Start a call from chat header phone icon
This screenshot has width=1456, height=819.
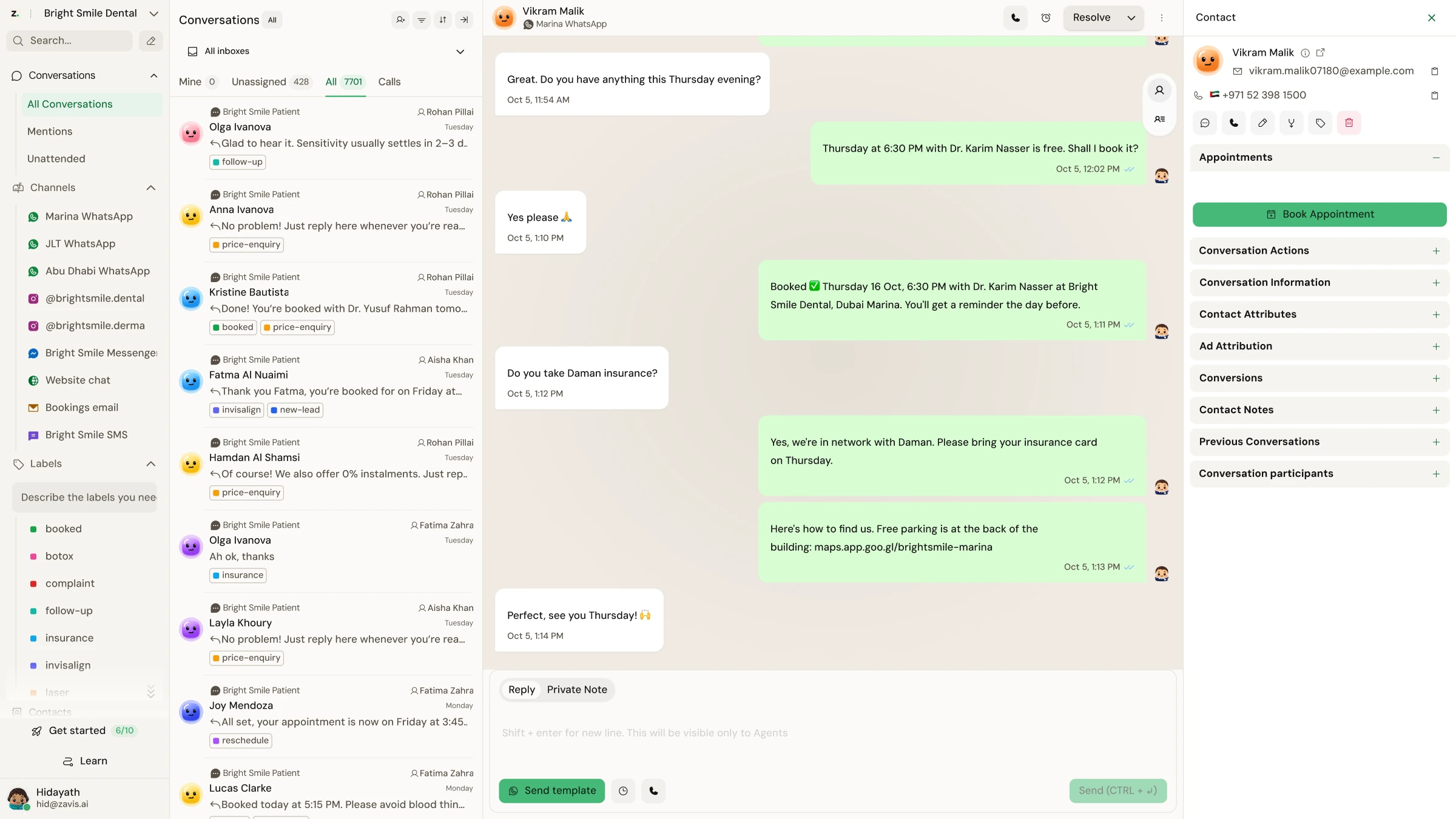(1016, 18)
